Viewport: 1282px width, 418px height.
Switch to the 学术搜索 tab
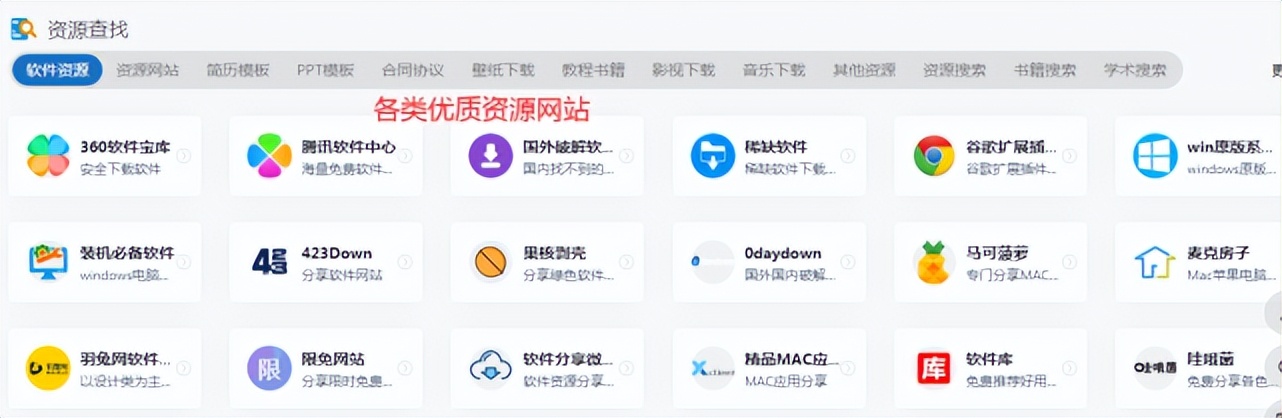point(1136,70)
